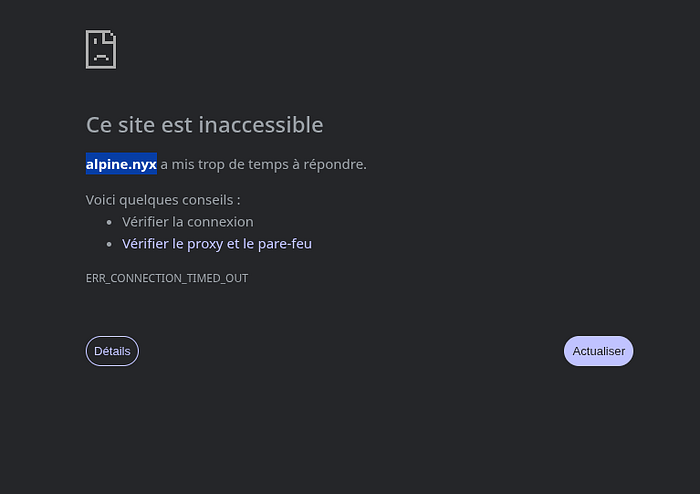Click the 'Vérifier la connexion' suggestion
The height and width of the screenshot is (494, 700).
pos(188,222)
